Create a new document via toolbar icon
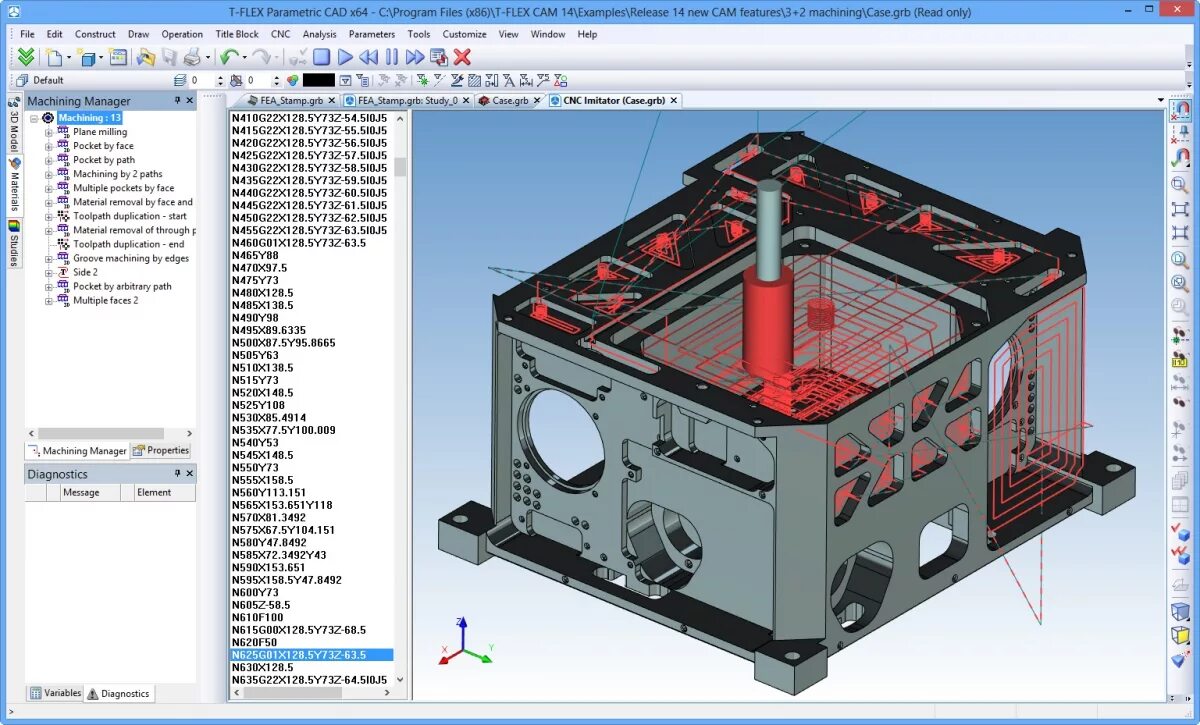The height and width of the screenshot is (725, 1200). (53, 57)
